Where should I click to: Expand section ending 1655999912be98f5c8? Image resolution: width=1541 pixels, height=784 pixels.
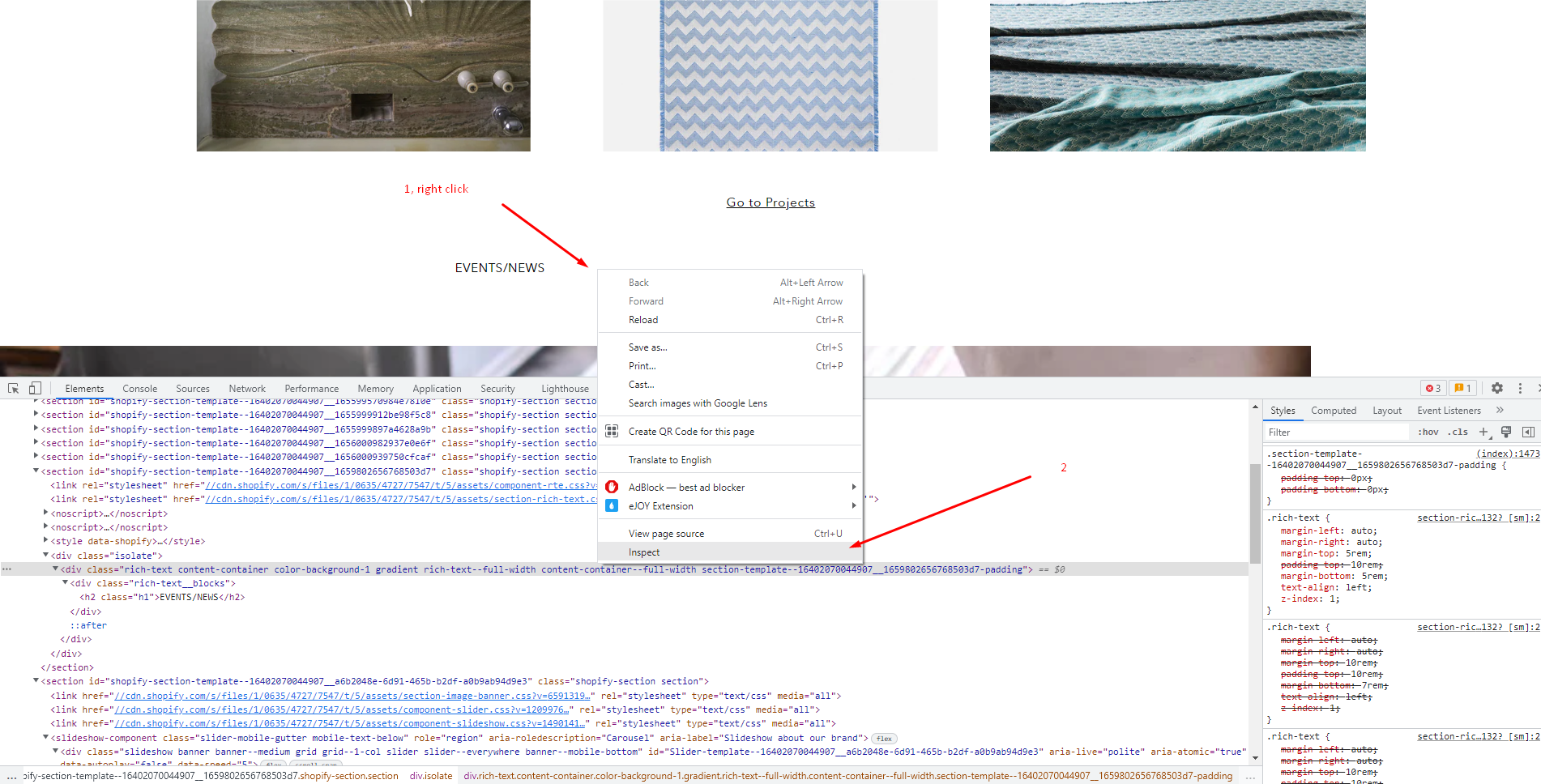(36, 415)
